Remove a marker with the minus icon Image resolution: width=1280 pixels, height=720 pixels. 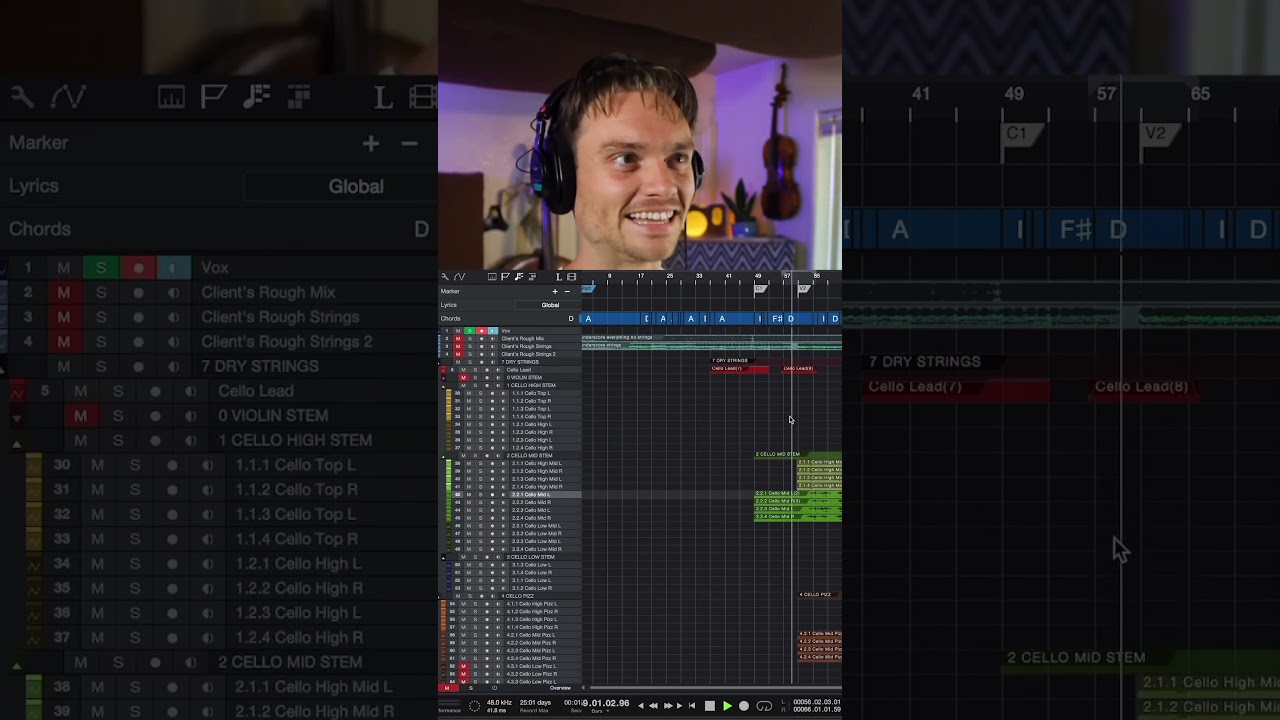(567, 291)
